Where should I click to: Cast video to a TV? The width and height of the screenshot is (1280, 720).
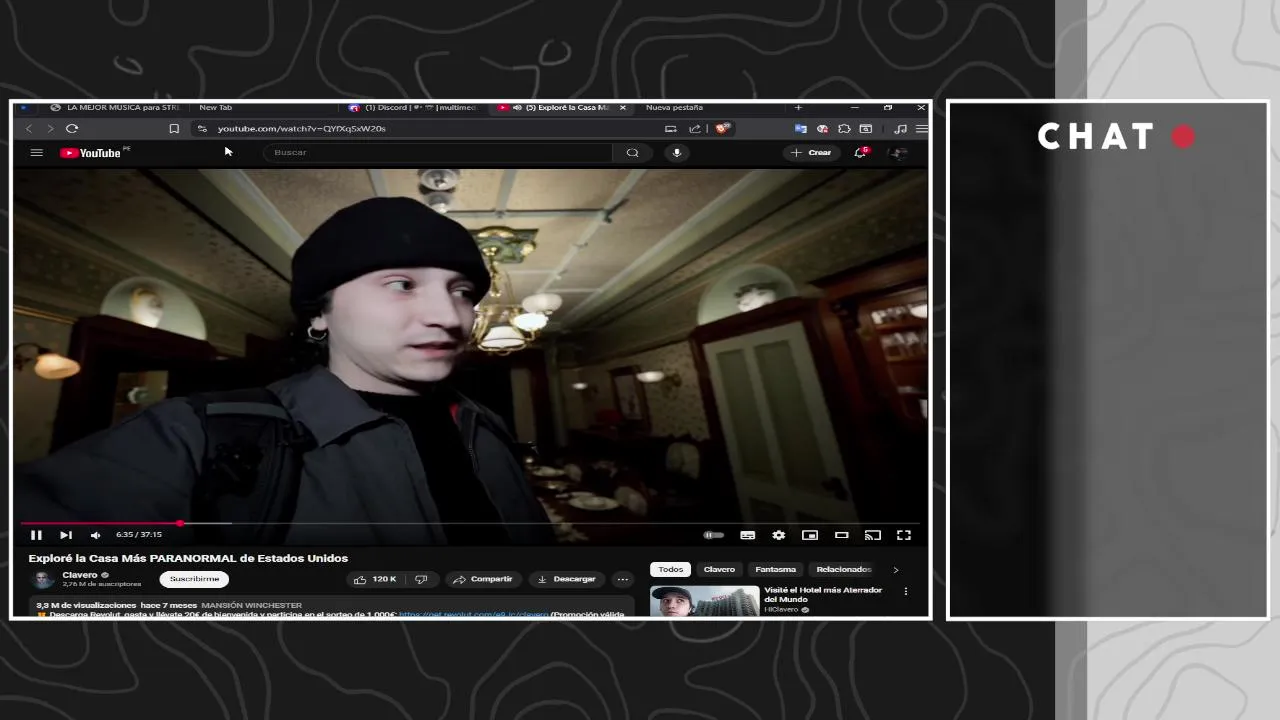coord(872,535)
